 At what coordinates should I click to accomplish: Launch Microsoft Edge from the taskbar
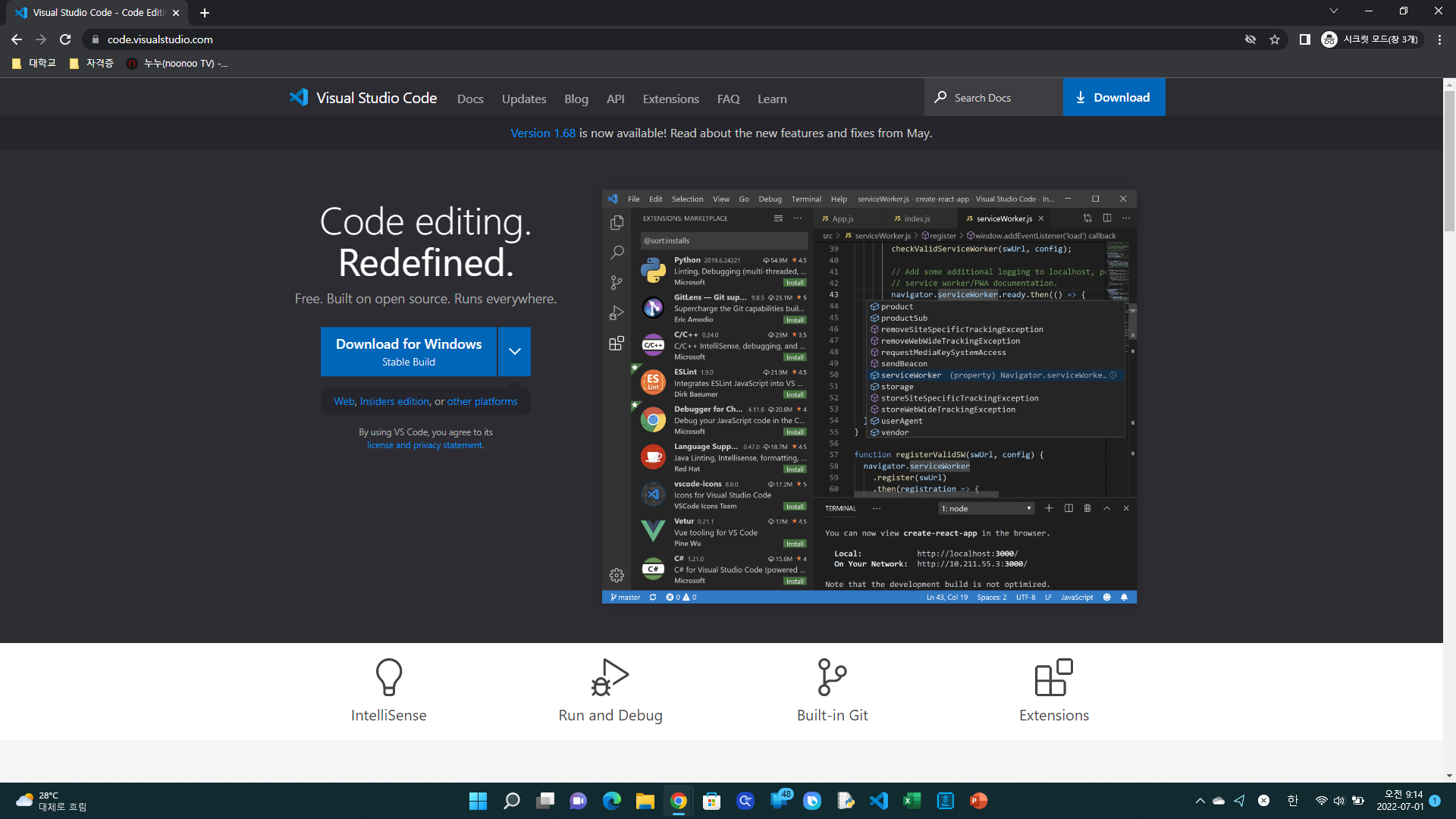pyautogui.click(x=612, y=801)
